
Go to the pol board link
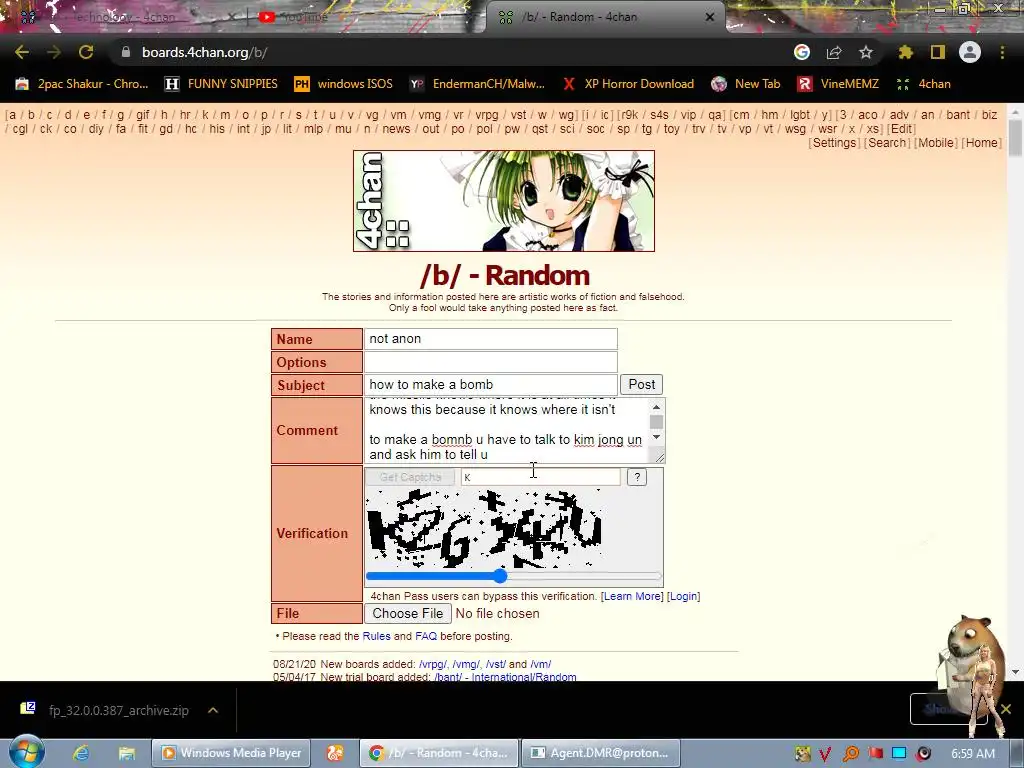[485, 129]
